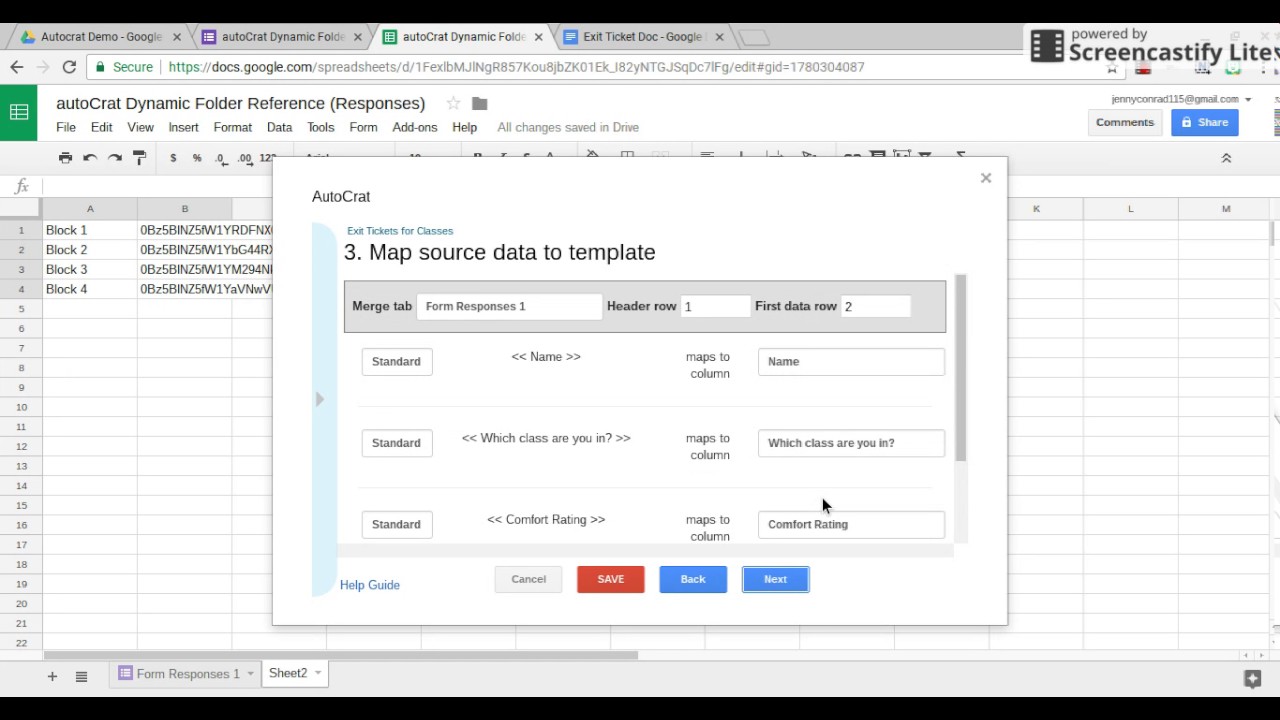Click the Add Sheet plus icon
This screenshot has width=1280, height=720.
coord(52,676)
